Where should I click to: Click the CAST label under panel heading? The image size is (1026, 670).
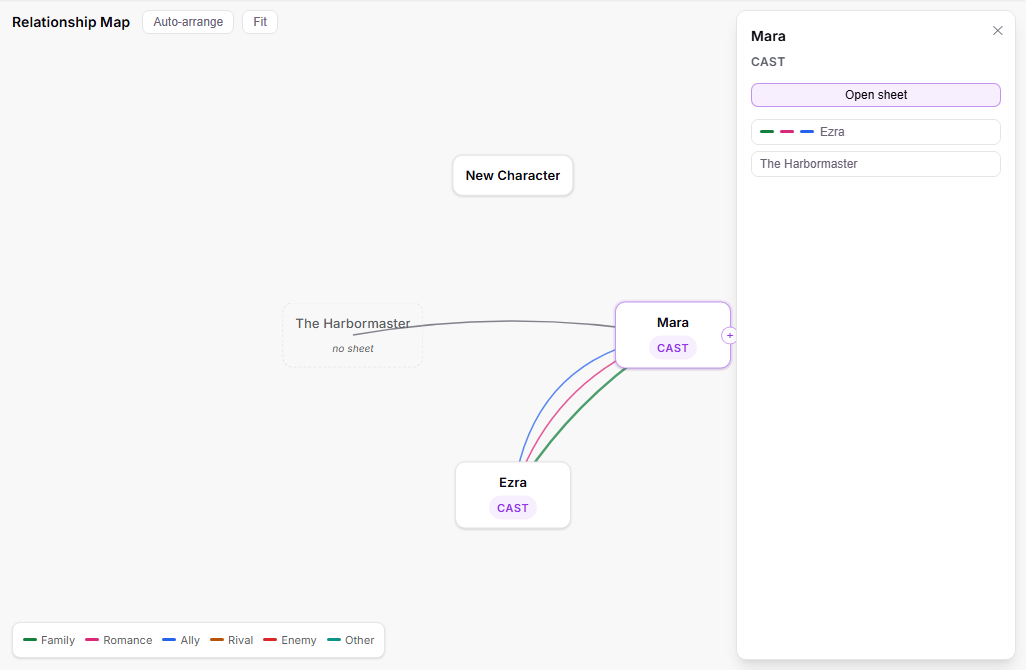pyautogui.click(x=768, y=62)
